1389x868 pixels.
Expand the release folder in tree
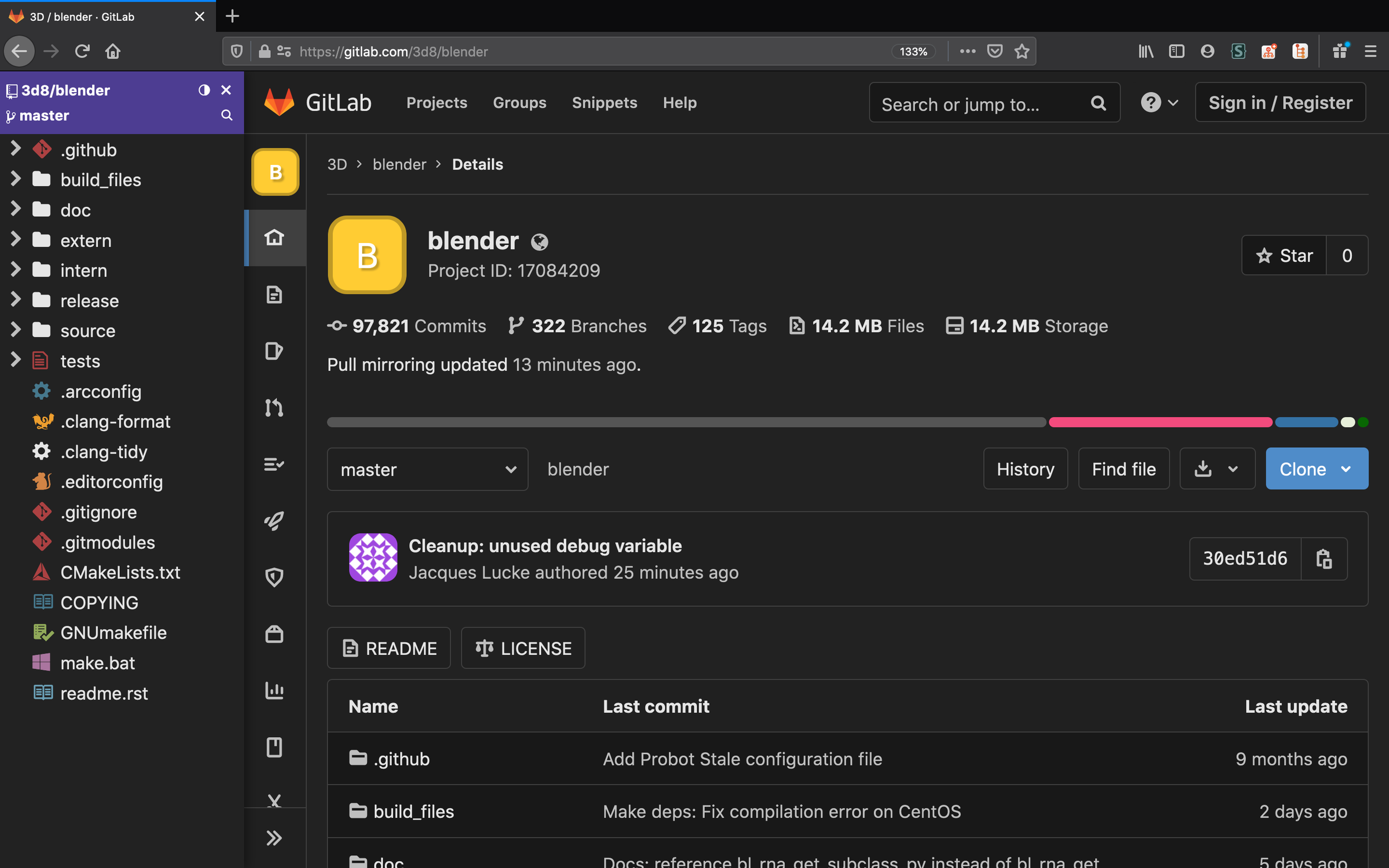click(x=16, y=300)
